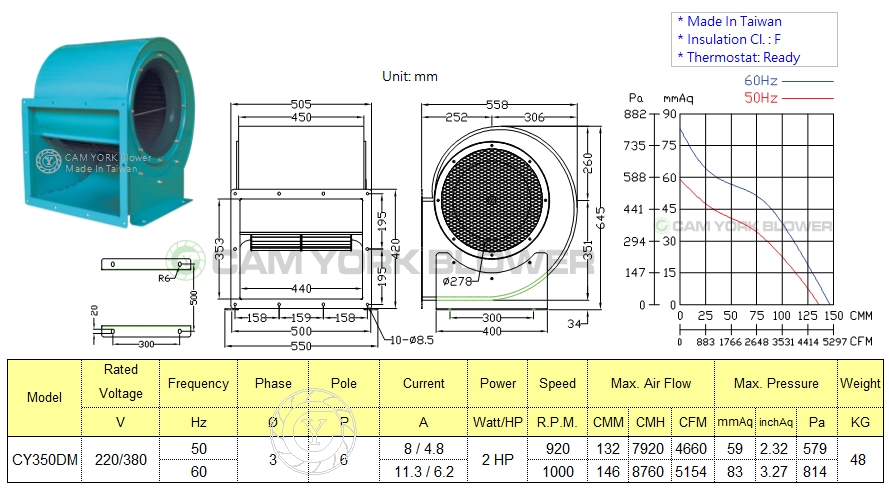Click the 50Hz legend label

pos(760,98)
